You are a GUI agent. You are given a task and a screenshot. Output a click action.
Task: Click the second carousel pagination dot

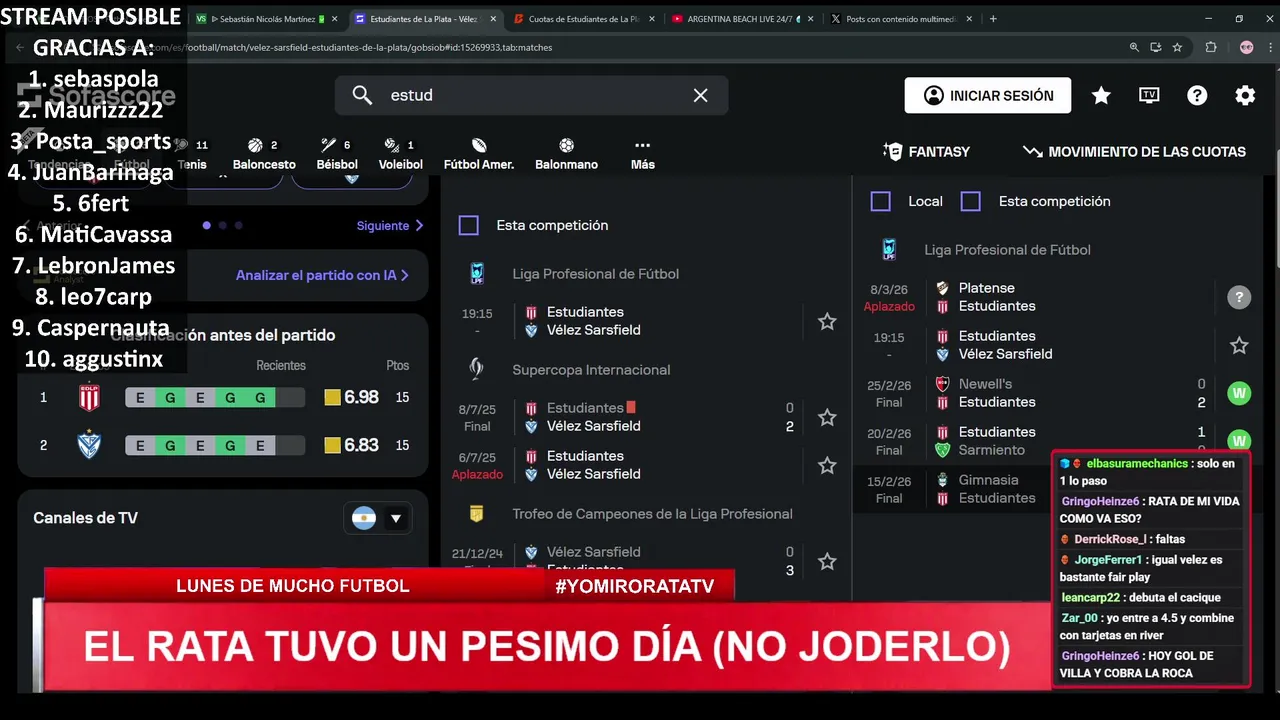[223, 226]
